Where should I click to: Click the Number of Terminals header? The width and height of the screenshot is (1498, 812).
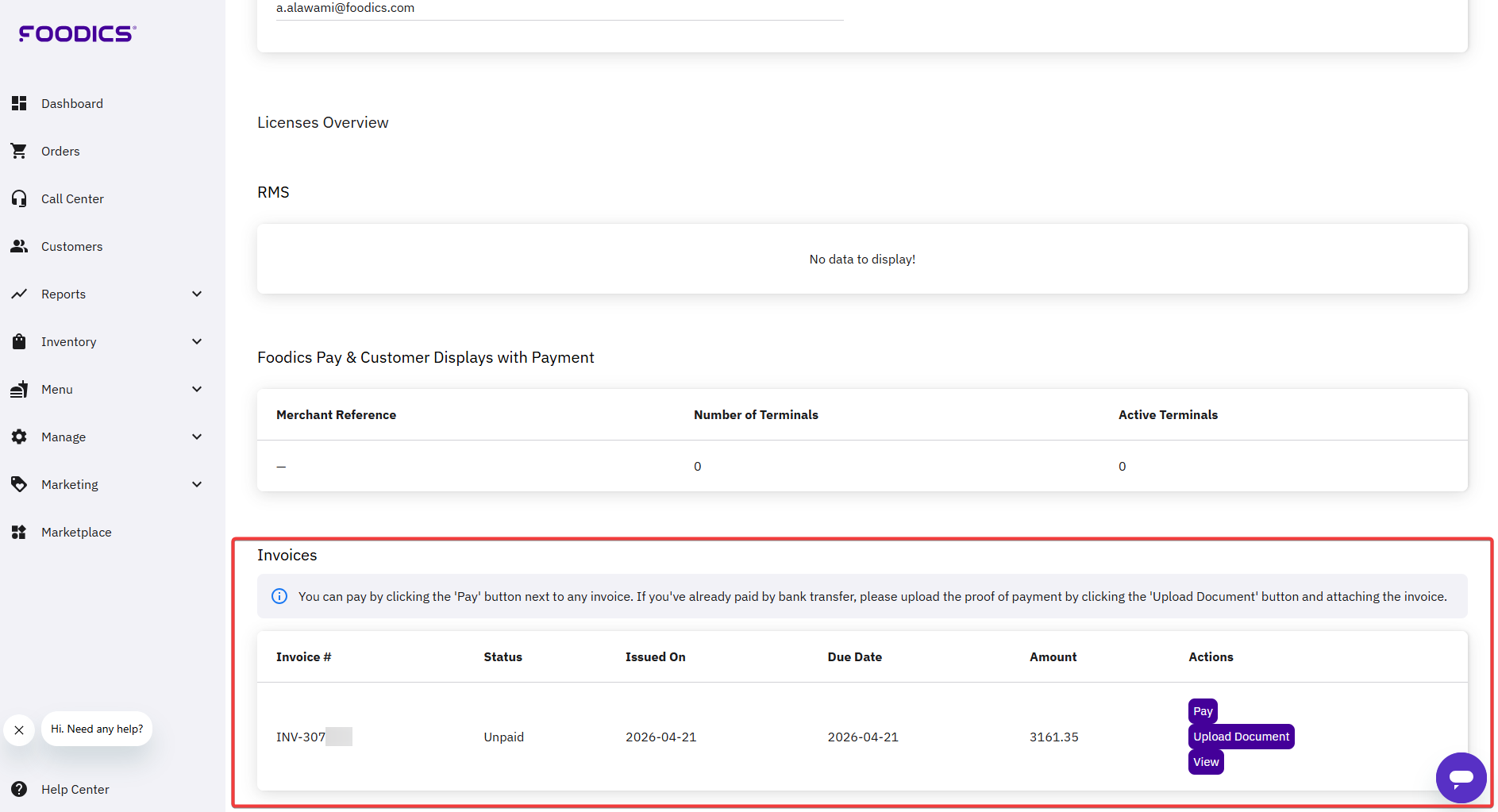[756, 414]
